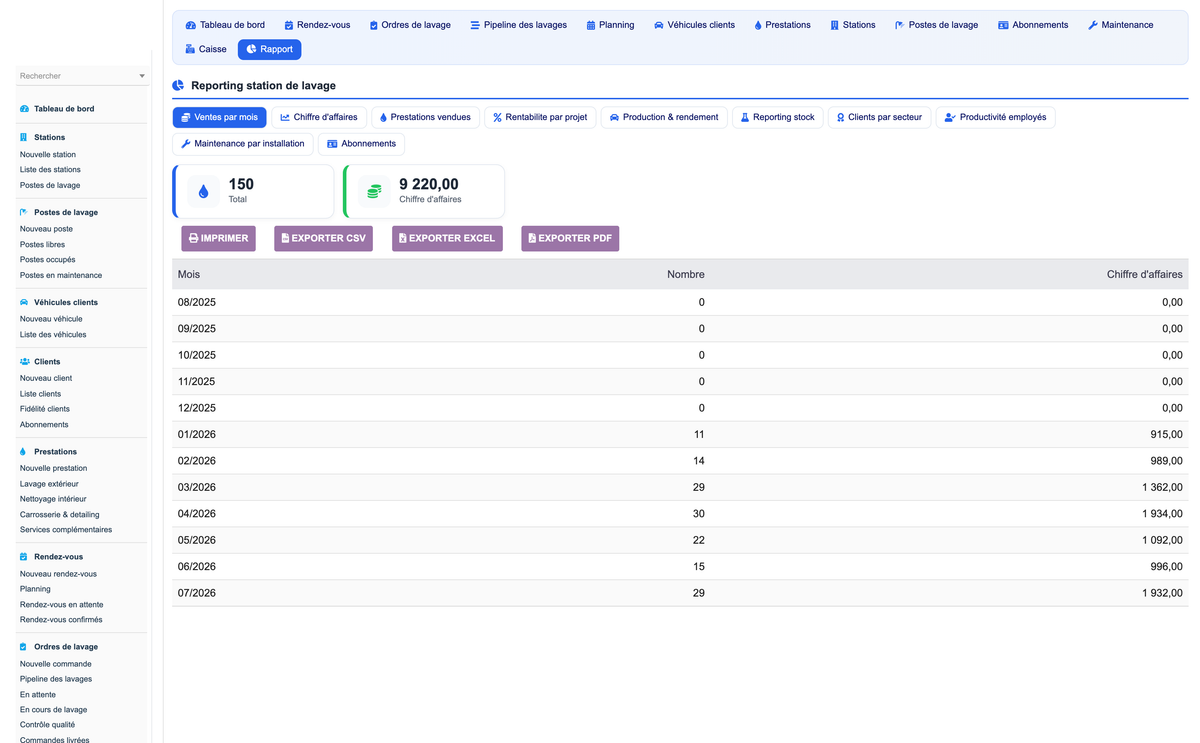The image size is (1200, 743).
Task: Click the Prestations droplet icon in the top navigation
Action: (758, 25)
